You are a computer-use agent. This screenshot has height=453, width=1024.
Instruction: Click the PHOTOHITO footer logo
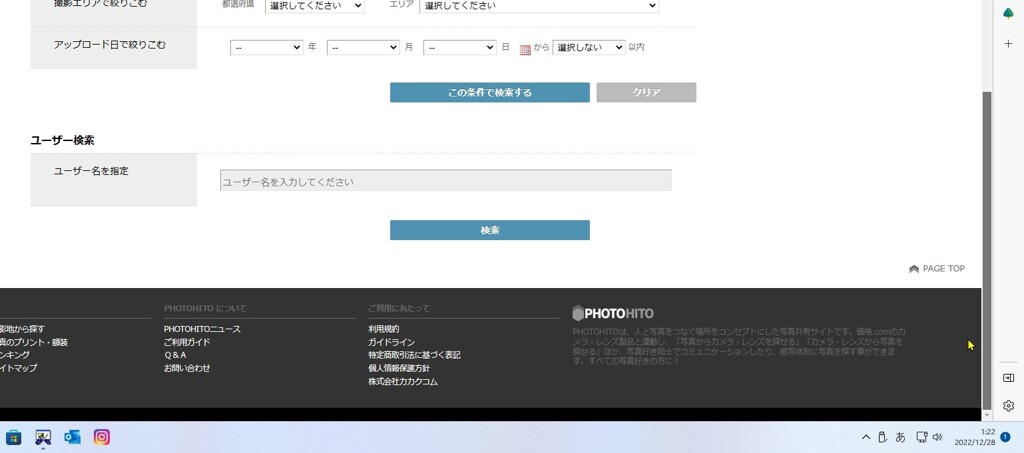click(x=613, y=313)
